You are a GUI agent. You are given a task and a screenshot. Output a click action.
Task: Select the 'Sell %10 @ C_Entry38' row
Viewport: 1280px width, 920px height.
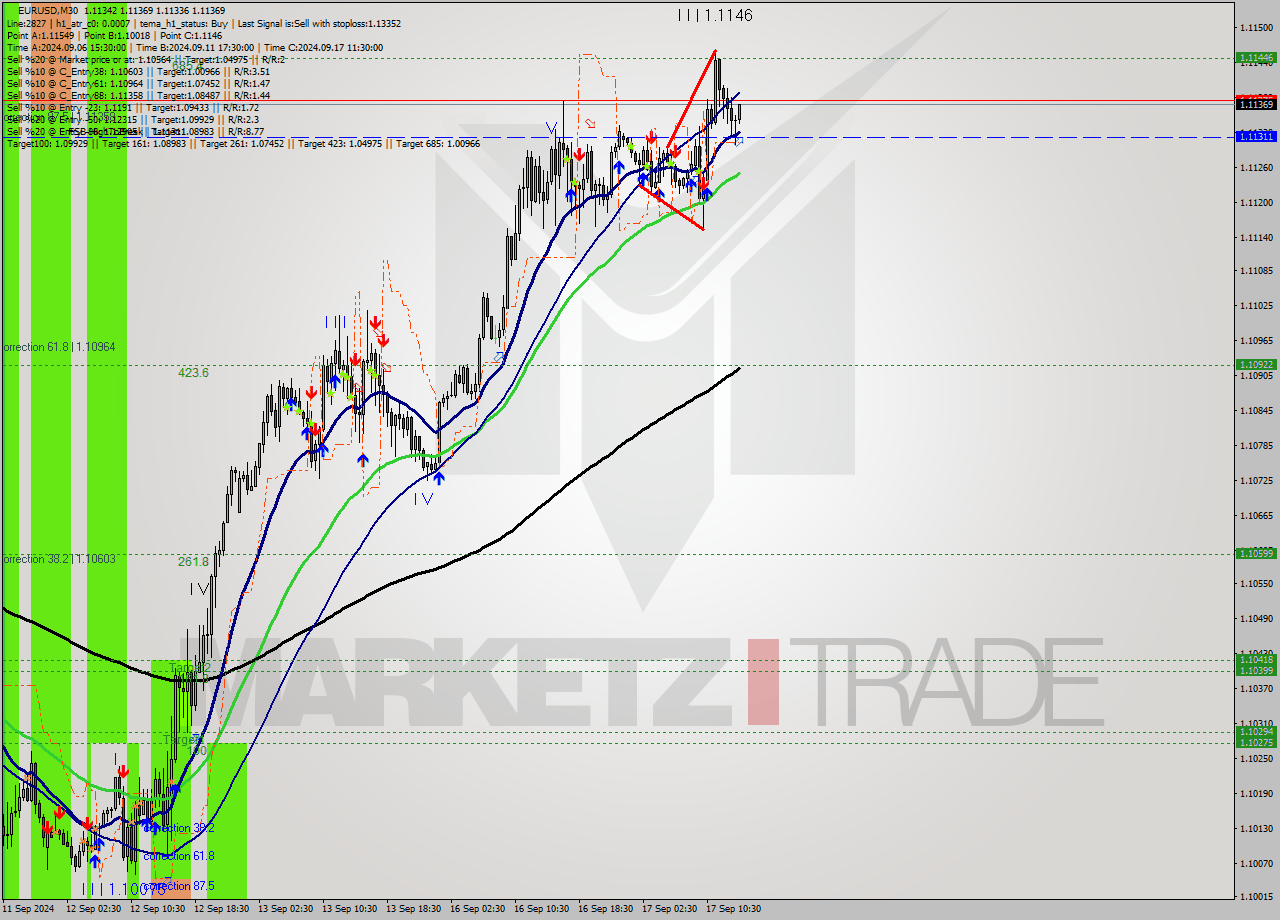pos(138,71)
